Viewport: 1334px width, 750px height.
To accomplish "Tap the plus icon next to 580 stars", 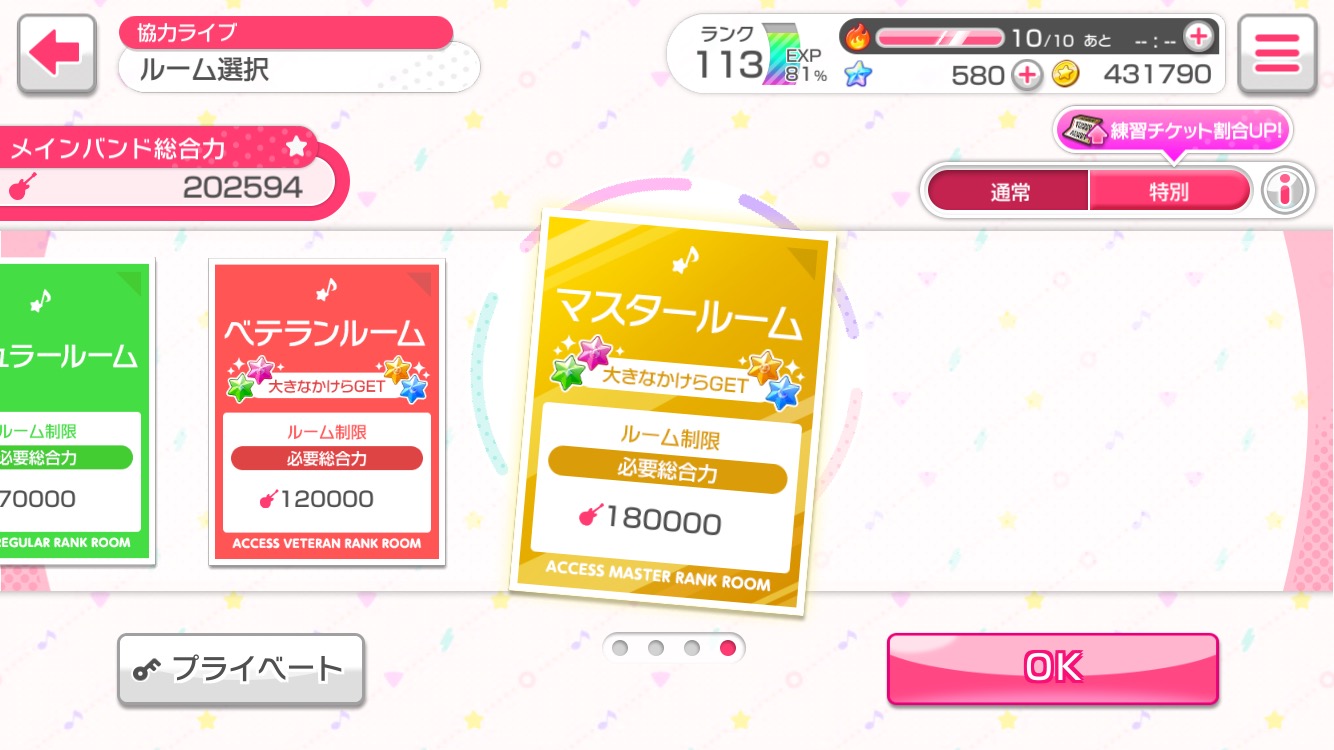I will 1027,75.
